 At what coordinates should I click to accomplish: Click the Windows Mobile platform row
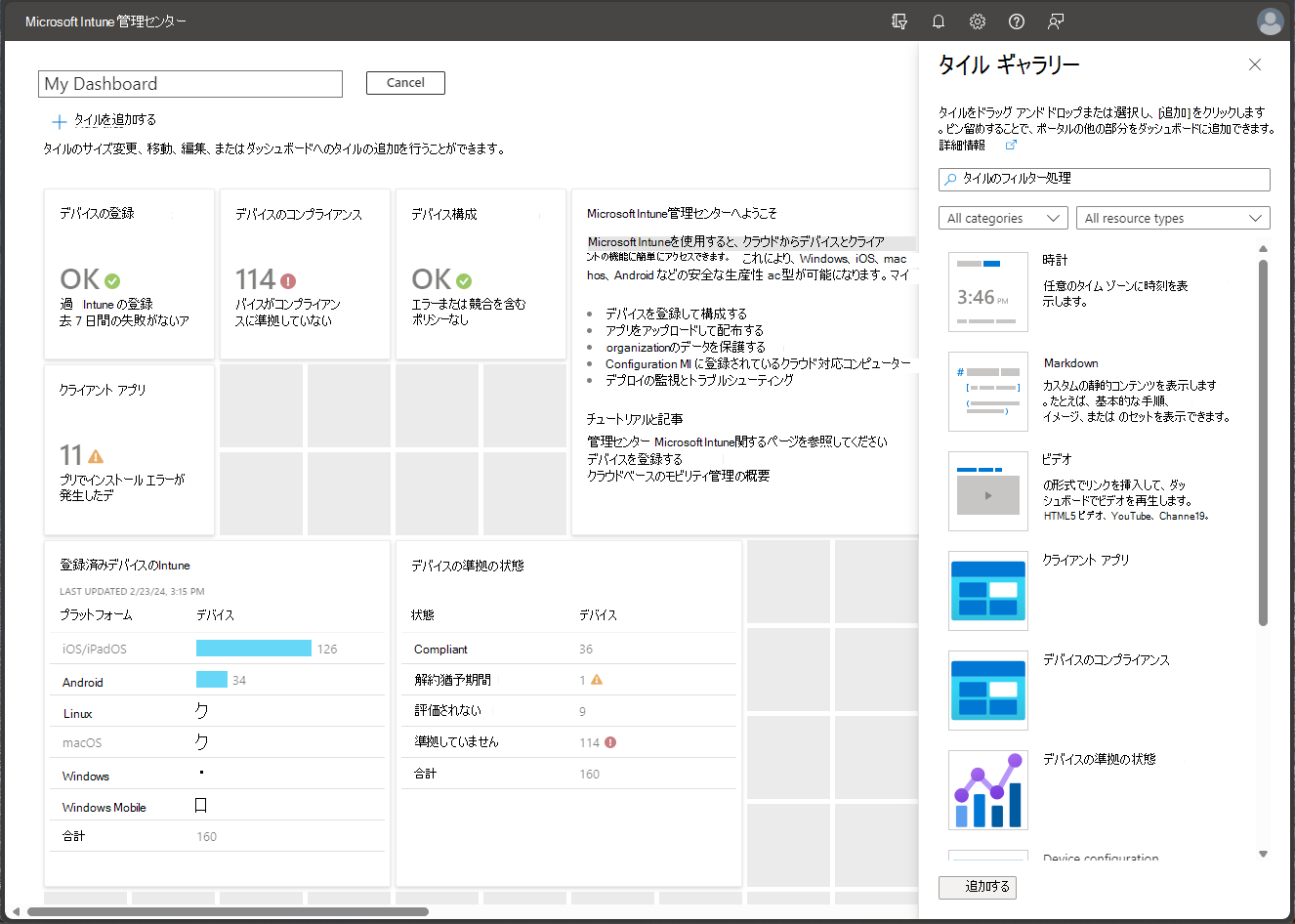click(217, 807)
